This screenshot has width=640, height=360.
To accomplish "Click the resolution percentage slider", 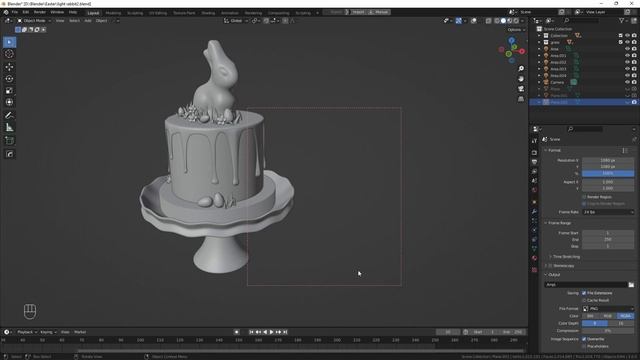I will [608, 173].
